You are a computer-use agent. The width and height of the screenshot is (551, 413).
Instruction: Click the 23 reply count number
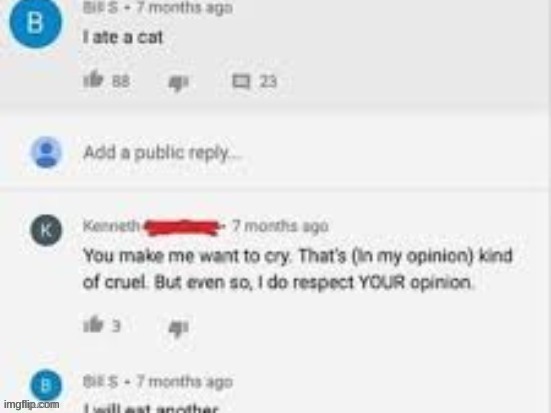(268, 82)
